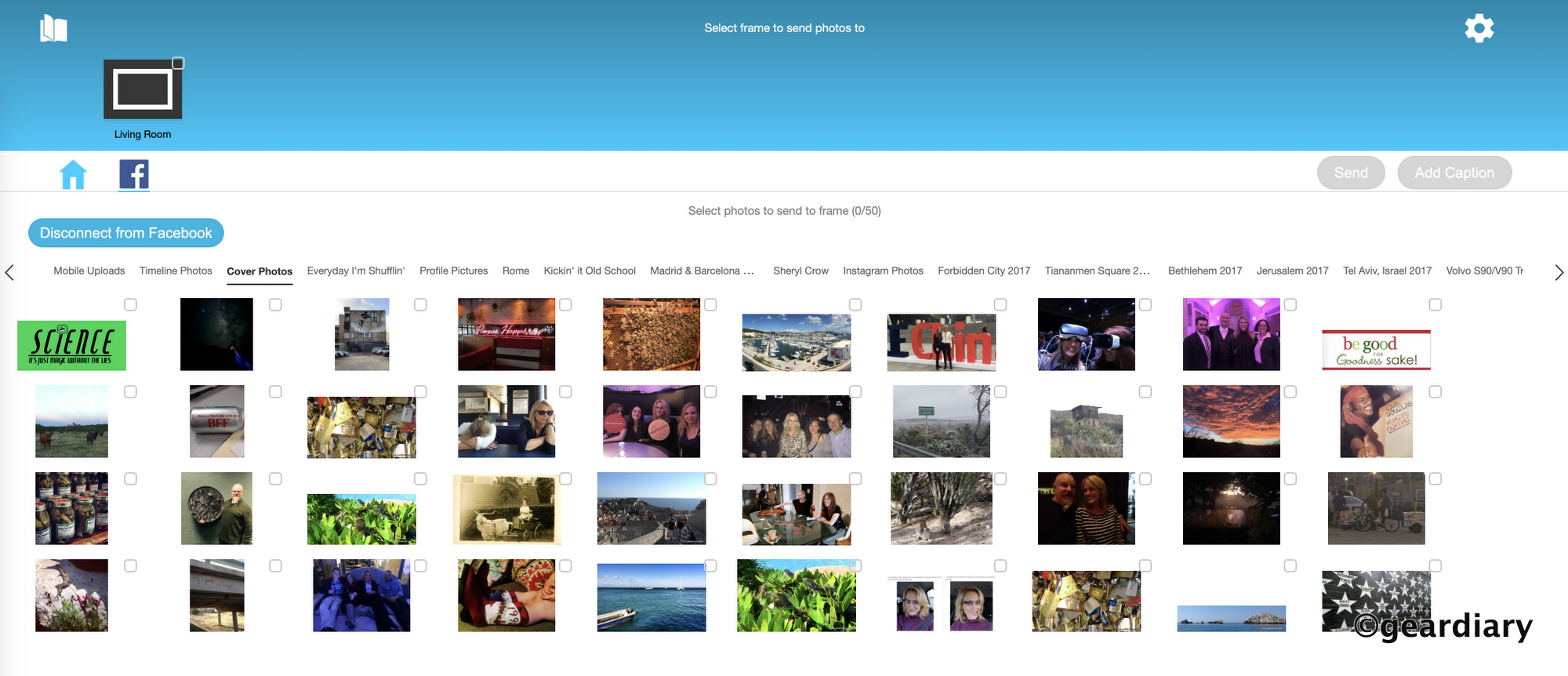Select the two selfie portraits thumbnail

[x=942, y=603]
